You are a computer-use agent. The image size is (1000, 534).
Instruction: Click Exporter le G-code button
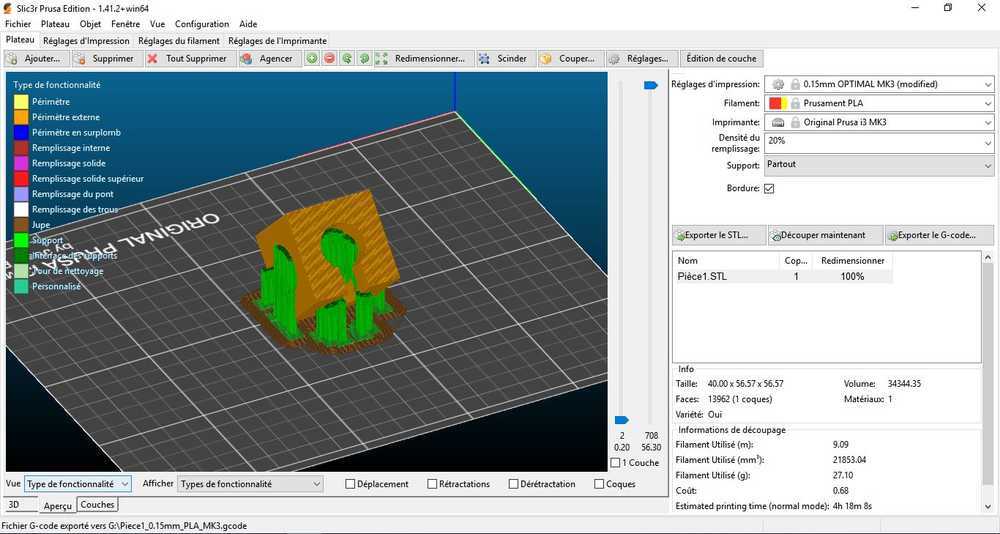939,235
